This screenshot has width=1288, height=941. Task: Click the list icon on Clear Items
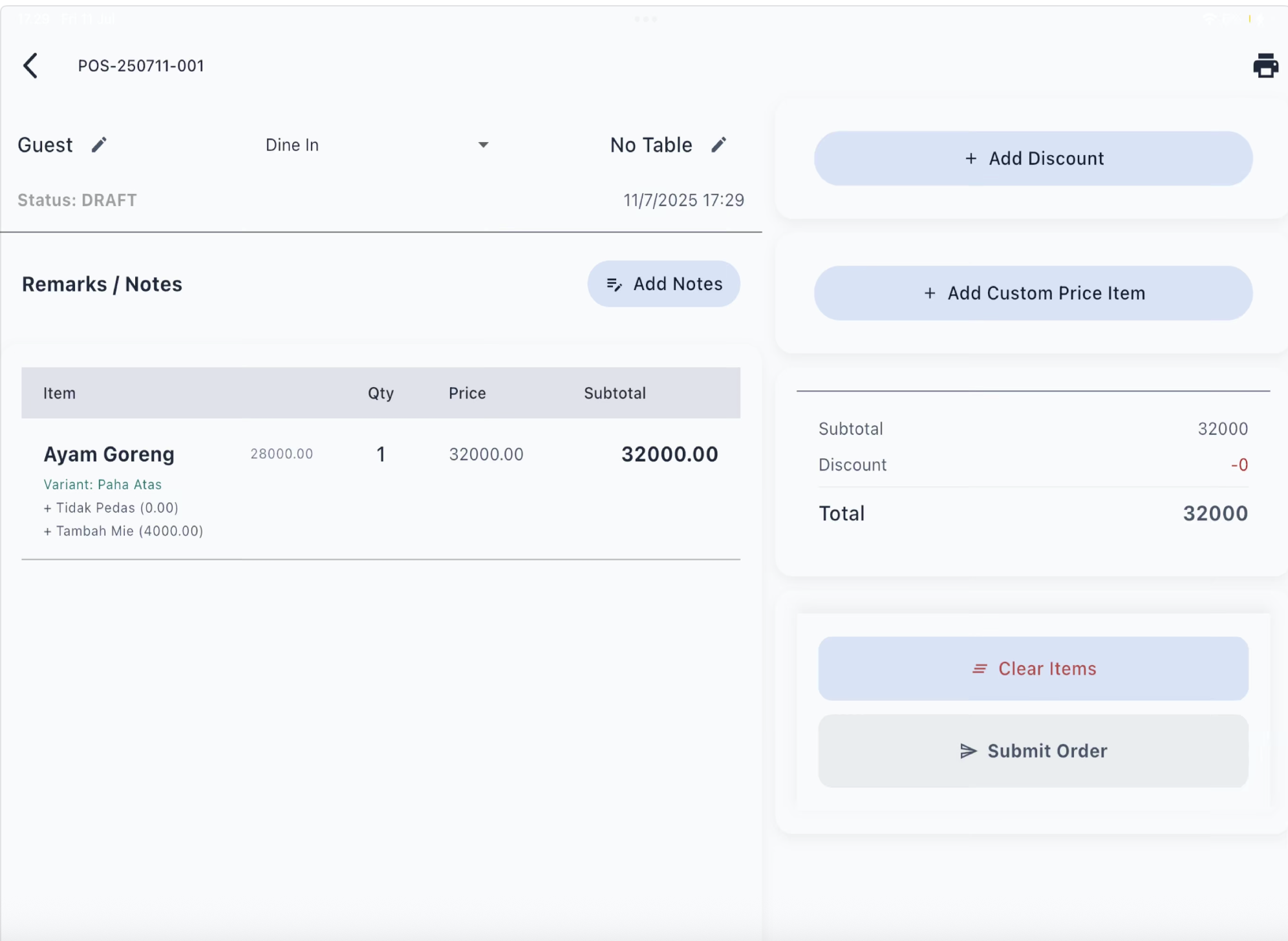click(980, 669)
